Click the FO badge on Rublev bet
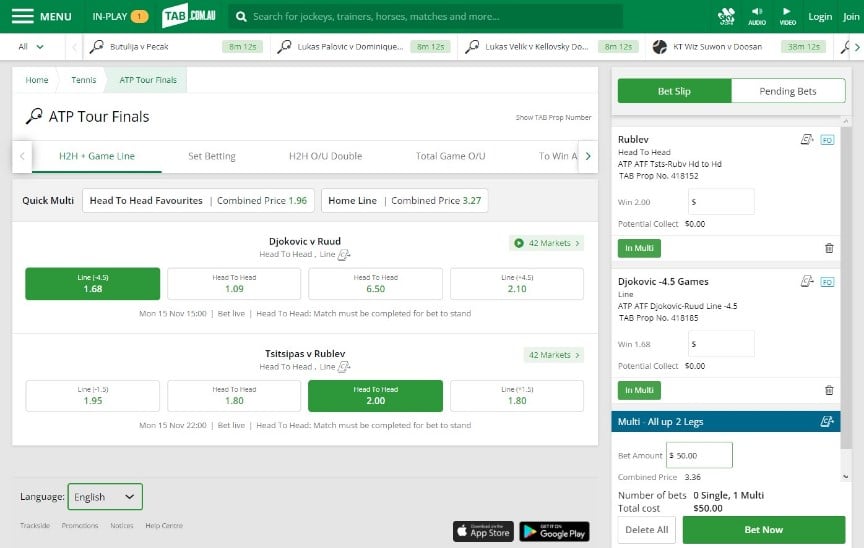 827,140
